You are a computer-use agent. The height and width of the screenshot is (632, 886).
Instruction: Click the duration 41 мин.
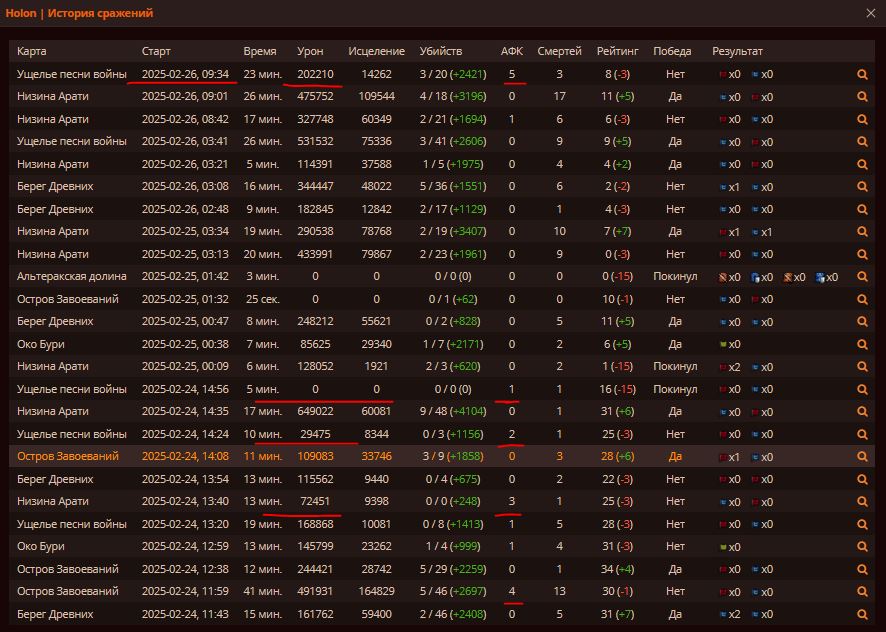[263, 591]
